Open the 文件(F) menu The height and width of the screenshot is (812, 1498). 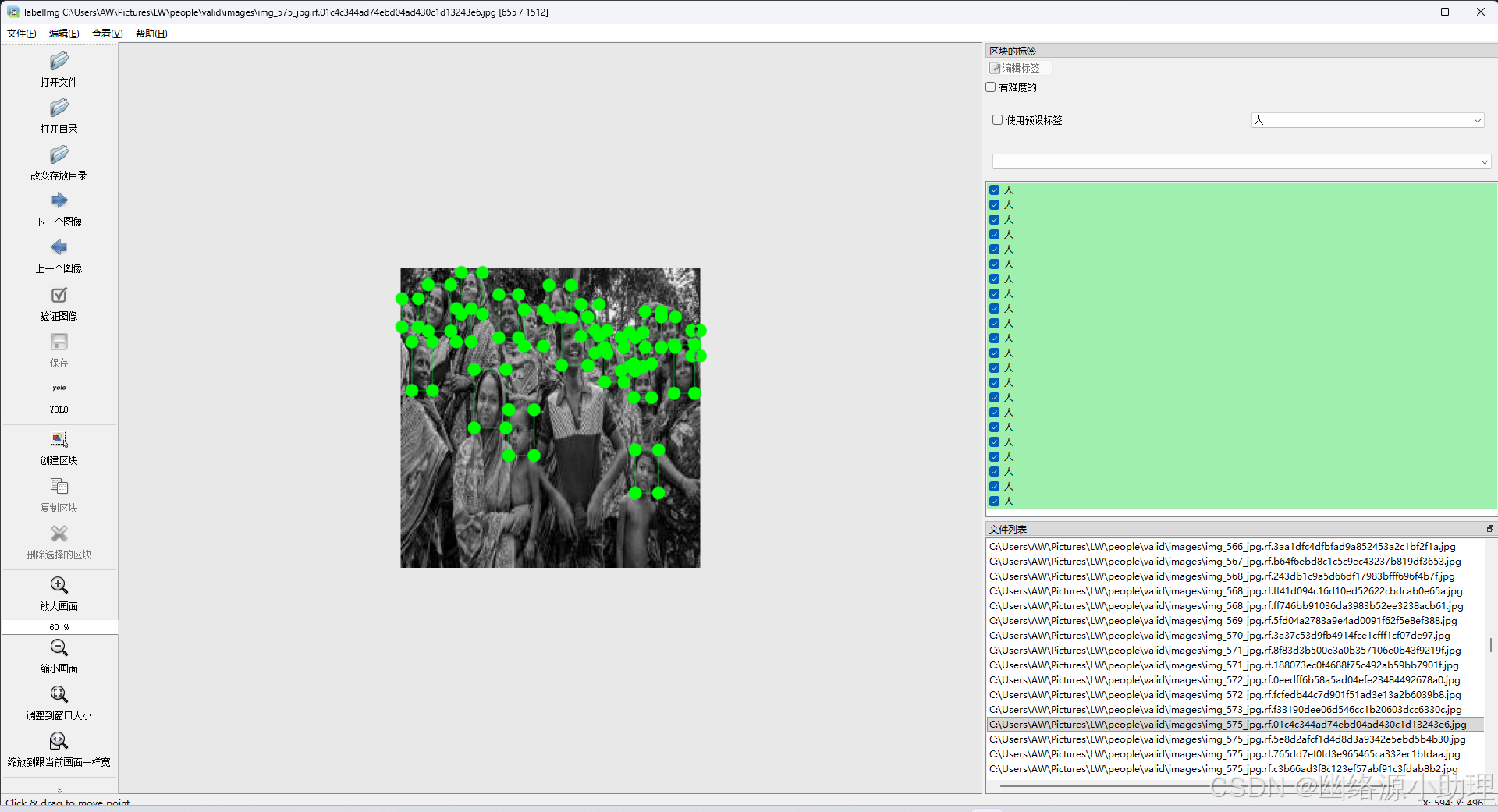pyautogui.click(x=22, y=34)
